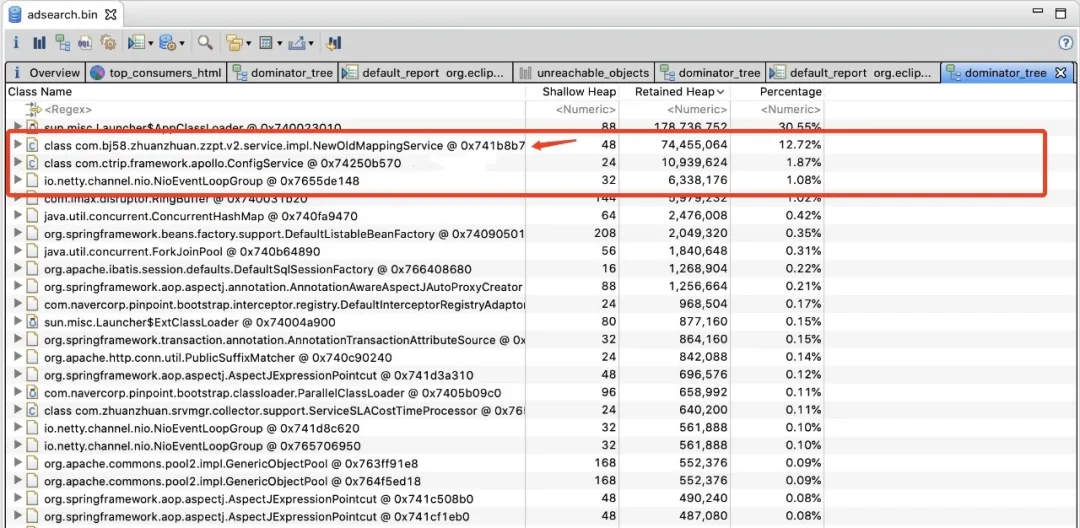The image size is (1080, 528).
Task: Open help via the question mark icon
Action: pyautogui.click(x=1065, y=43)
